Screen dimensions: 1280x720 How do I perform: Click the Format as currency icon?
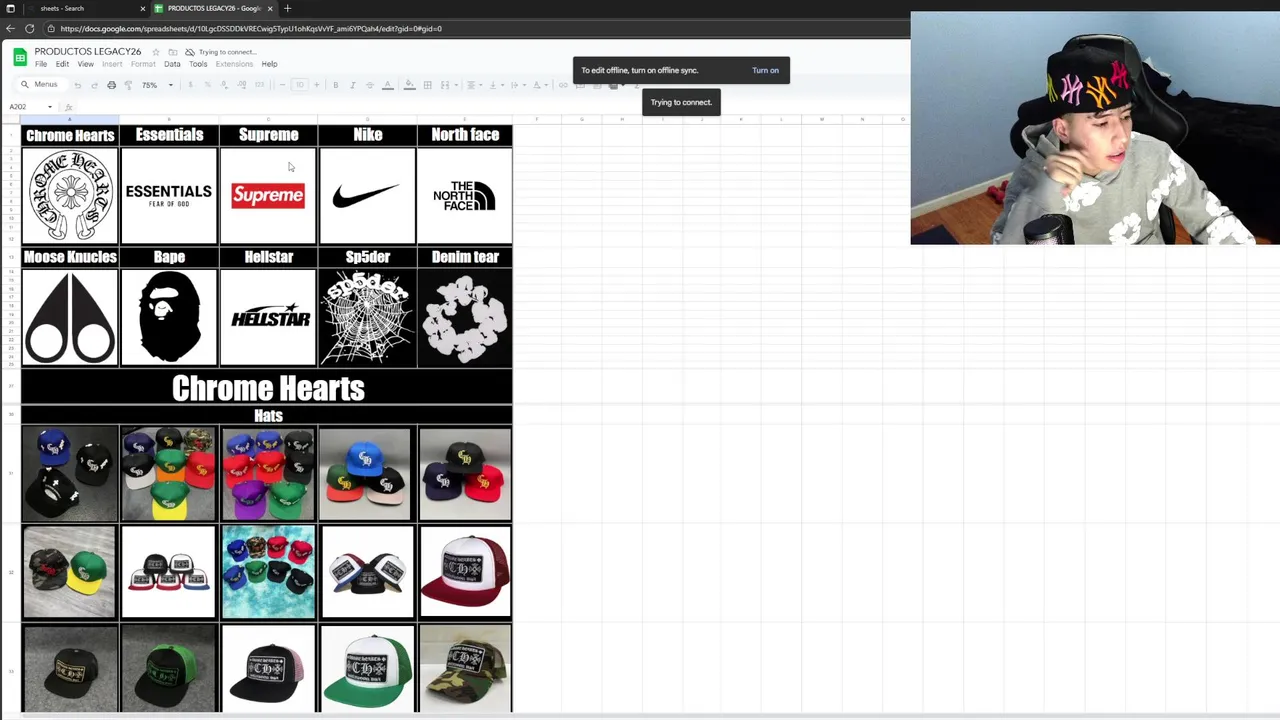coord(190,85)
